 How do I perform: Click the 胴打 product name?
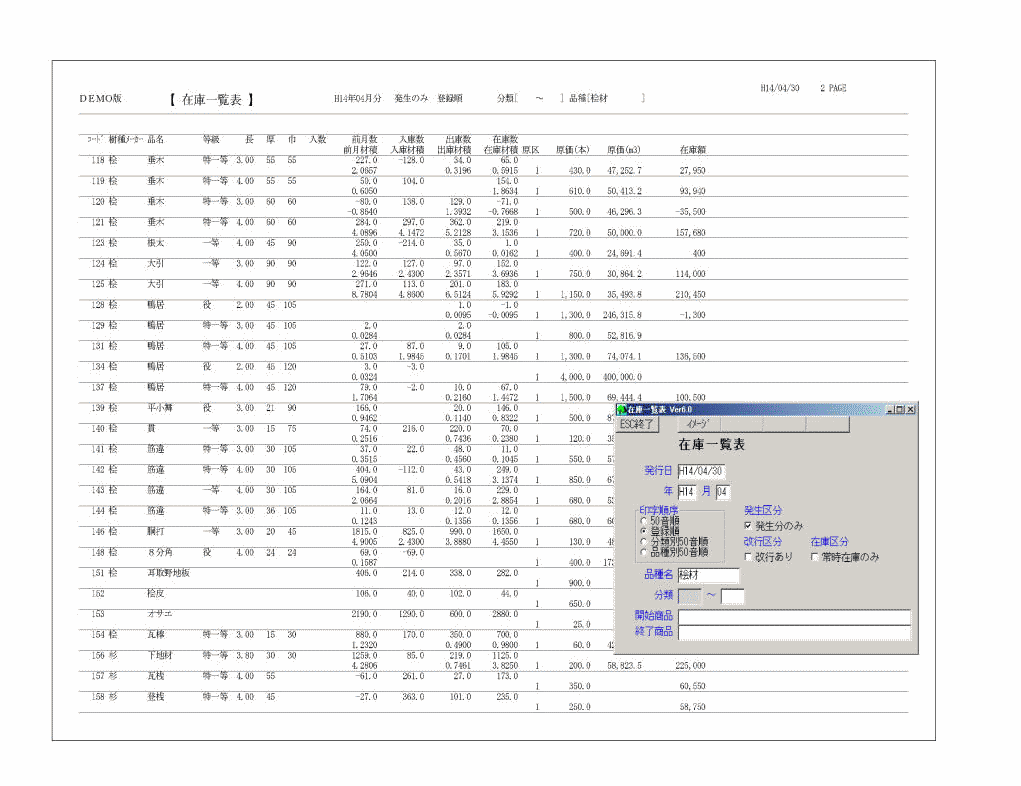(x=156, y=532)
